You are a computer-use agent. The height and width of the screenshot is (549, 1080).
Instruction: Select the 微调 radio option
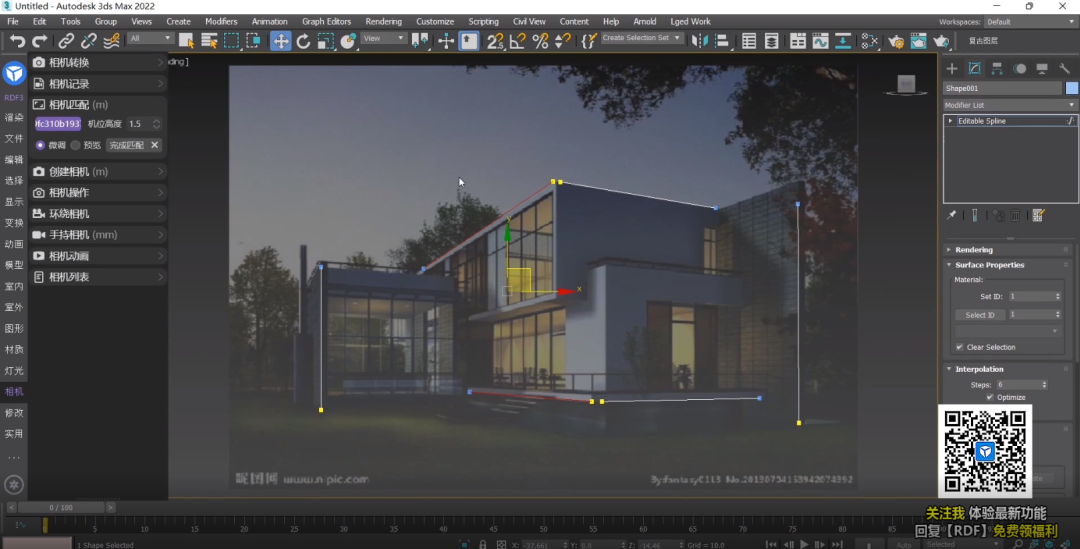tap(40, 145)
